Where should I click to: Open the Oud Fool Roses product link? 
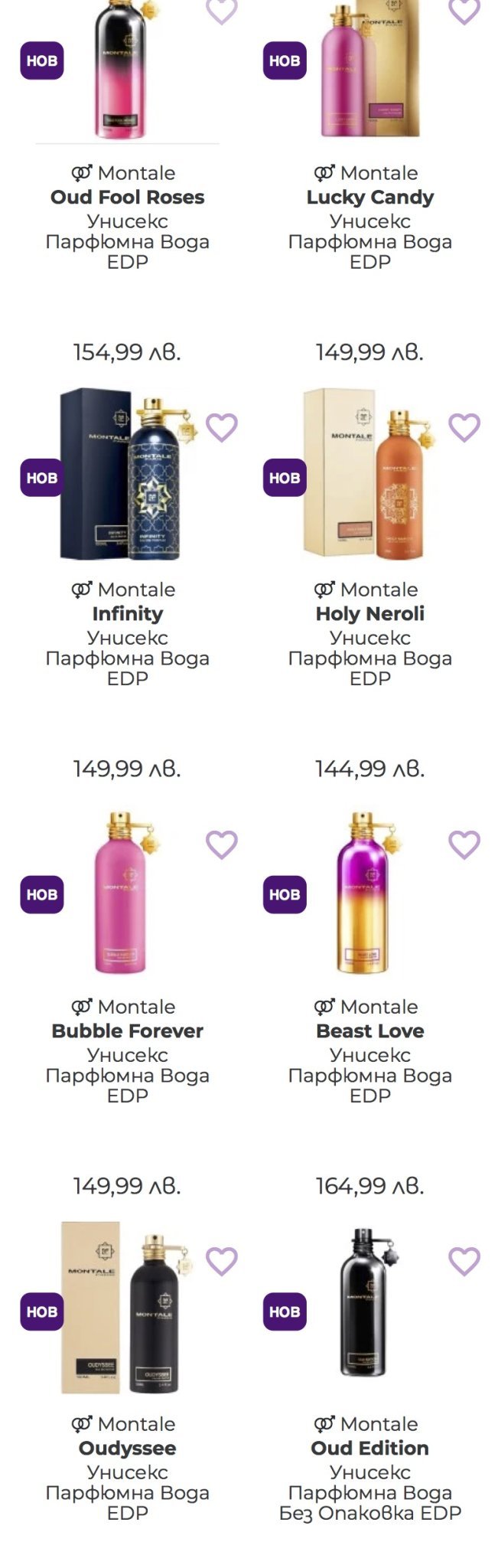[x=128, y=198]
